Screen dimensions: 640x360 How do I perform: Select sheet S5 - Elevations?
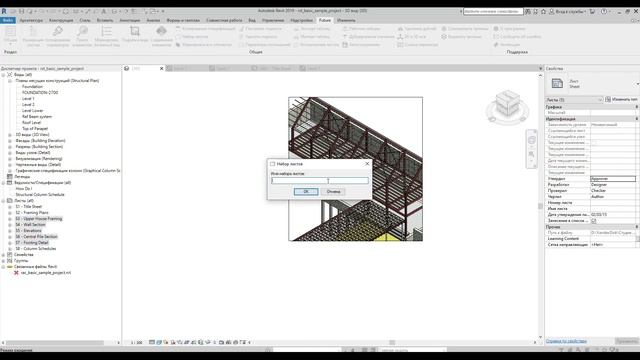28,231
